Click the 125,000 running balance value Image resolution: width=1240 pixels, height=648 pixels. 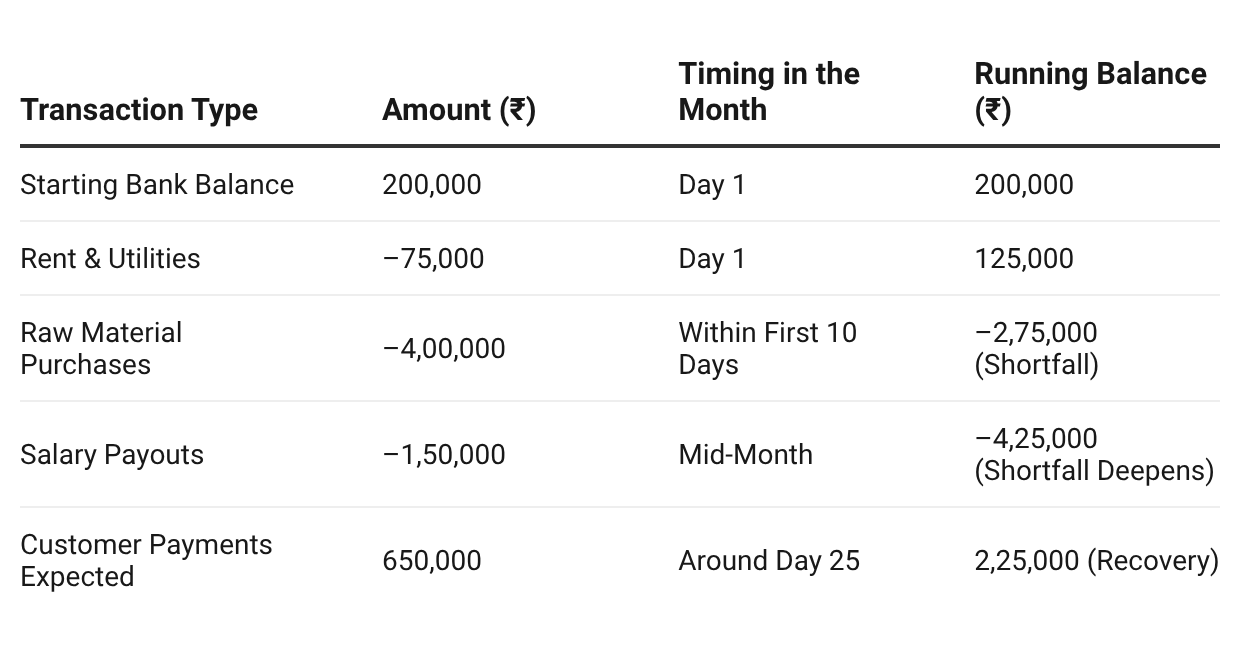coord(1024,259)
